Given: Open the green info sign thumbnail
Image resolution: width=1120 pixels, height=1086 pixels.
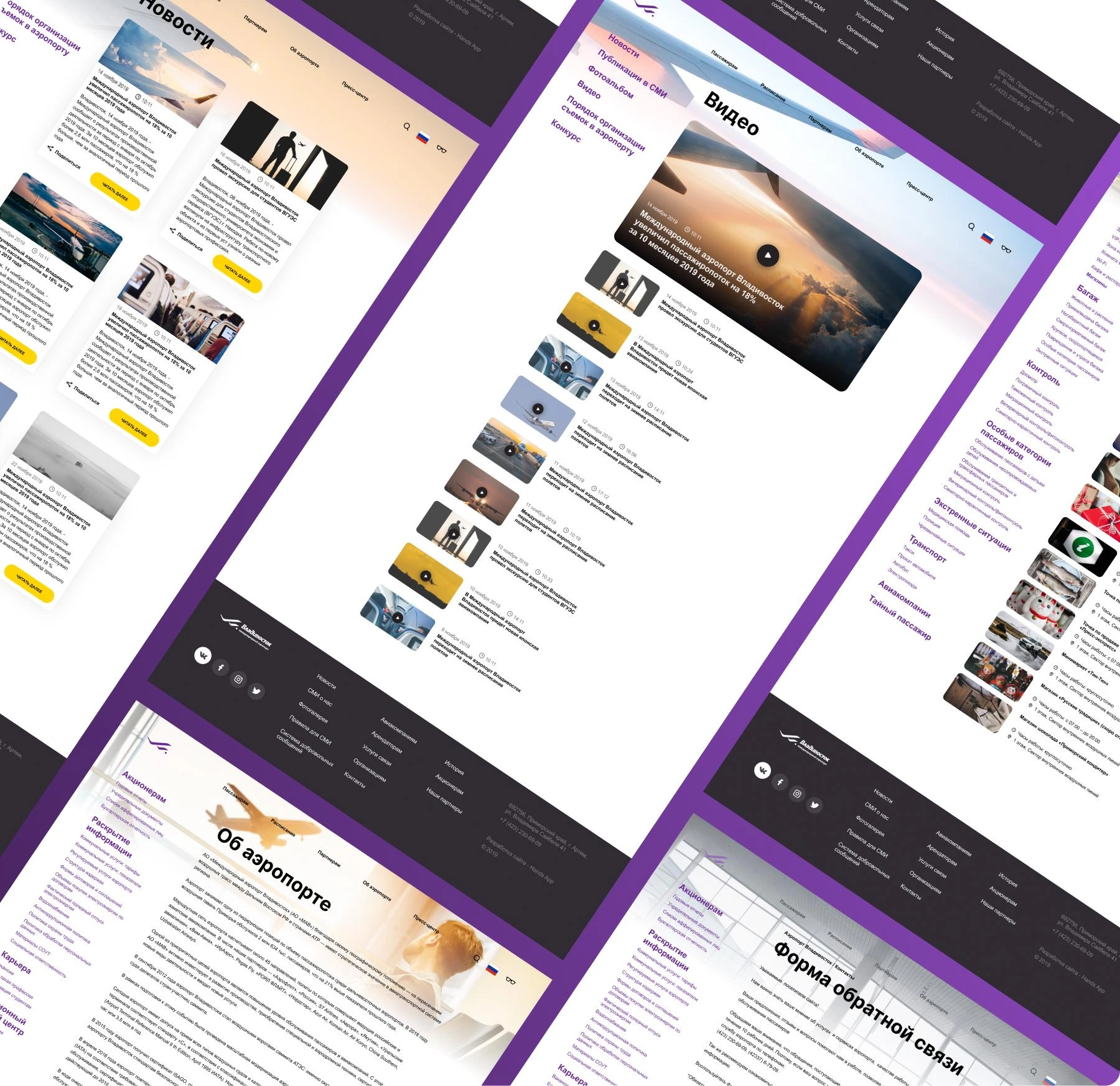Looking at the screenshot, I should (1083, 546).
